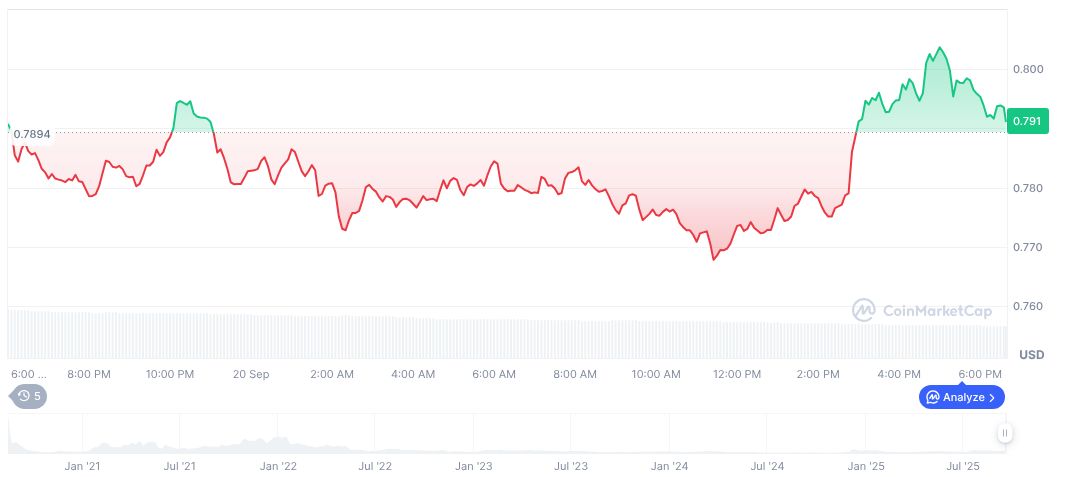This screenshot has width=1072, height=477.
Task: Click the green 0.791 current price tag
Action: [1027, 121]
